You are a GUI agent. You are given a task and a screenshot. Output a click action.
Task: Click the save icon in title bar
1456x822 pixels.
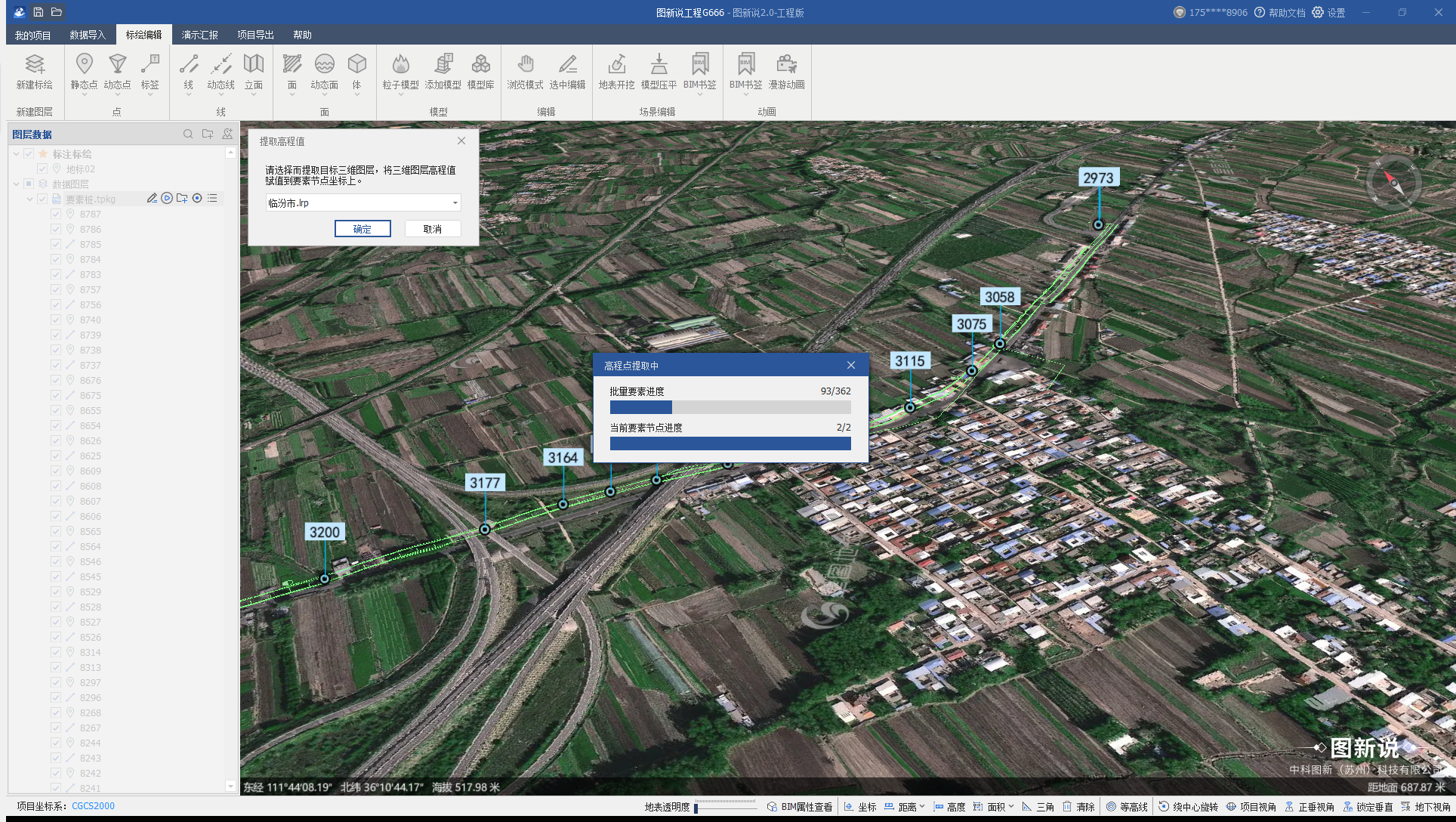pos(38,12)
